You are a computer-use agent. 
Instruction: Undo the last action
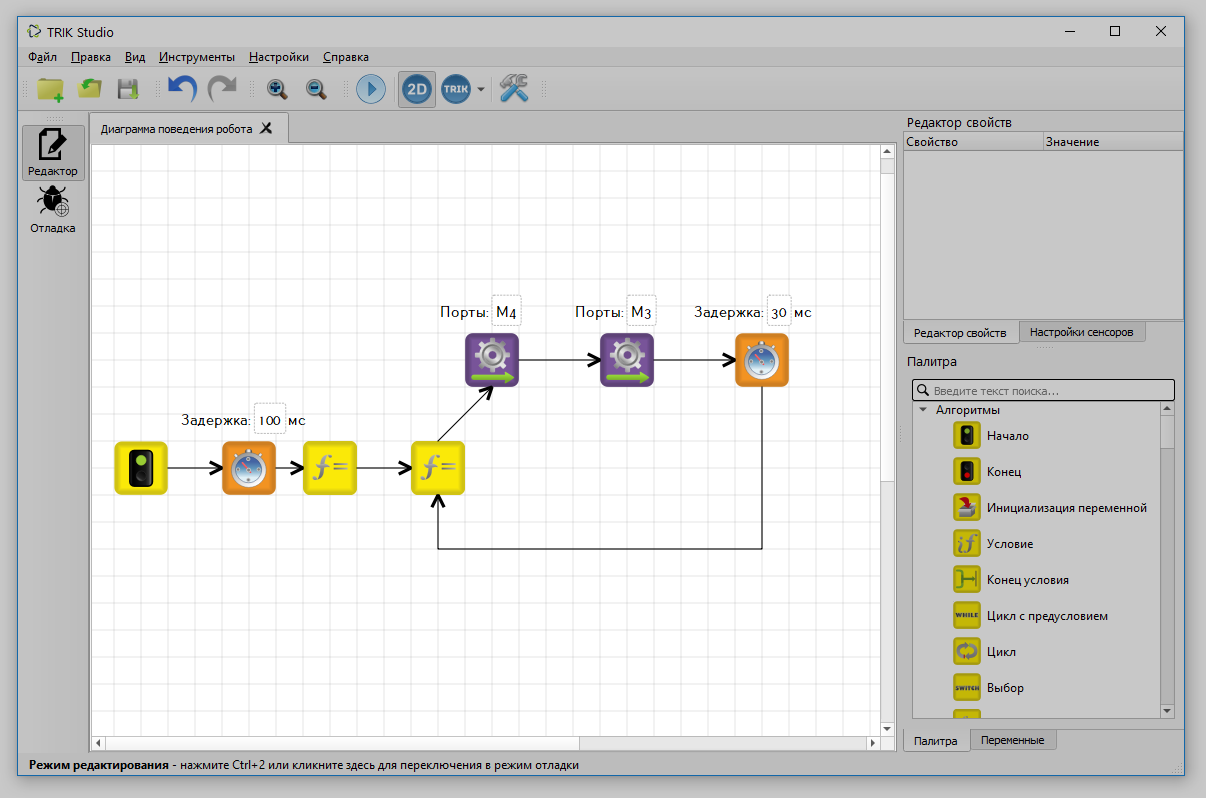(182, 89)
